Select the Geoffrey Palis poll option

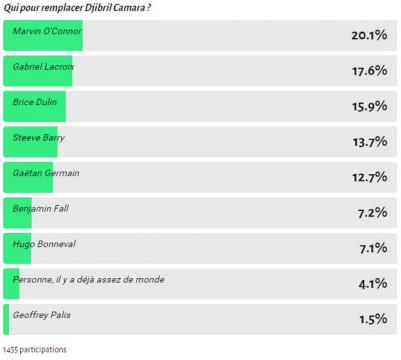pyautogui.click(x=200, y=319)
